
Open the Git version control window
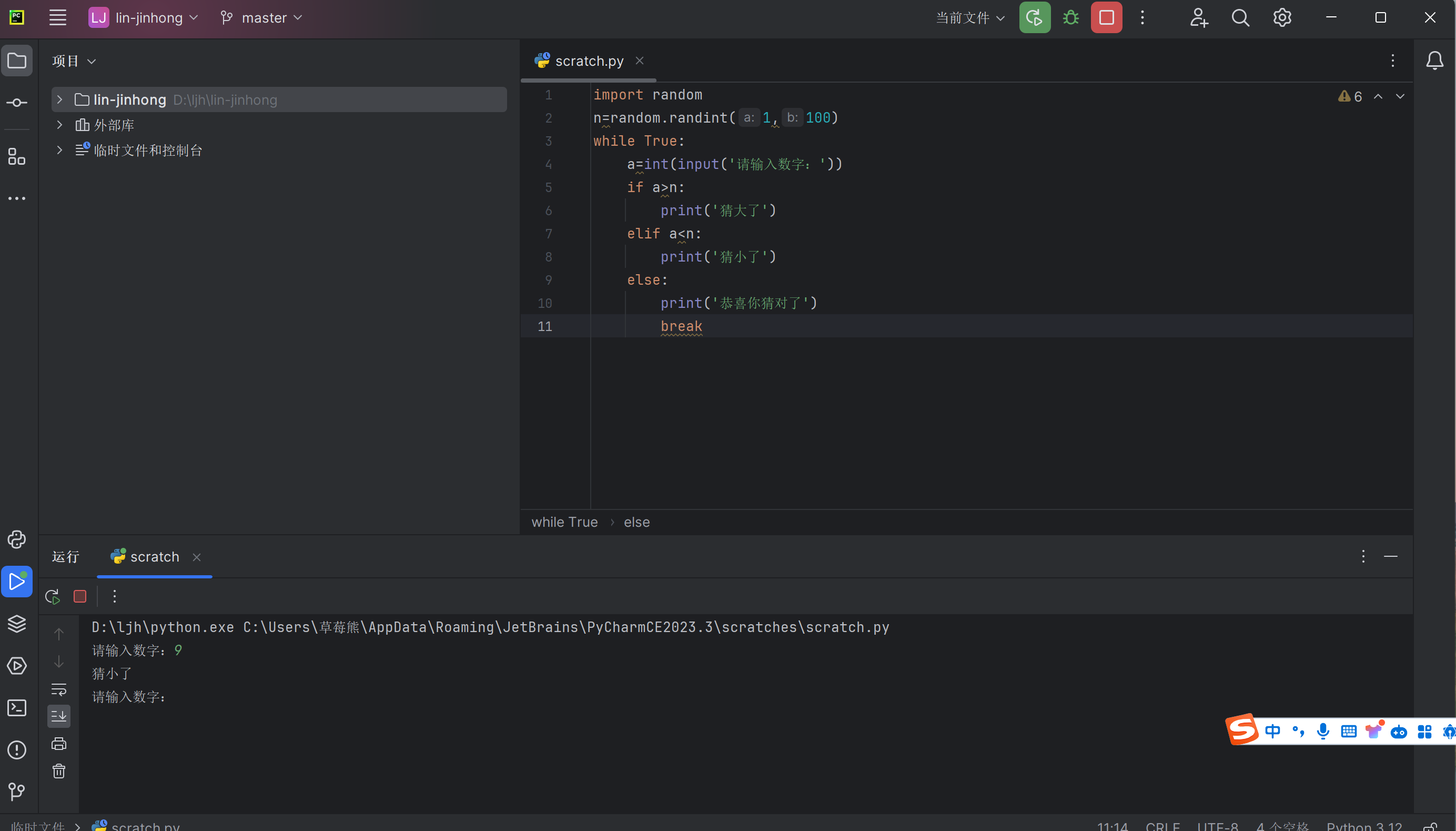point(16,791)
